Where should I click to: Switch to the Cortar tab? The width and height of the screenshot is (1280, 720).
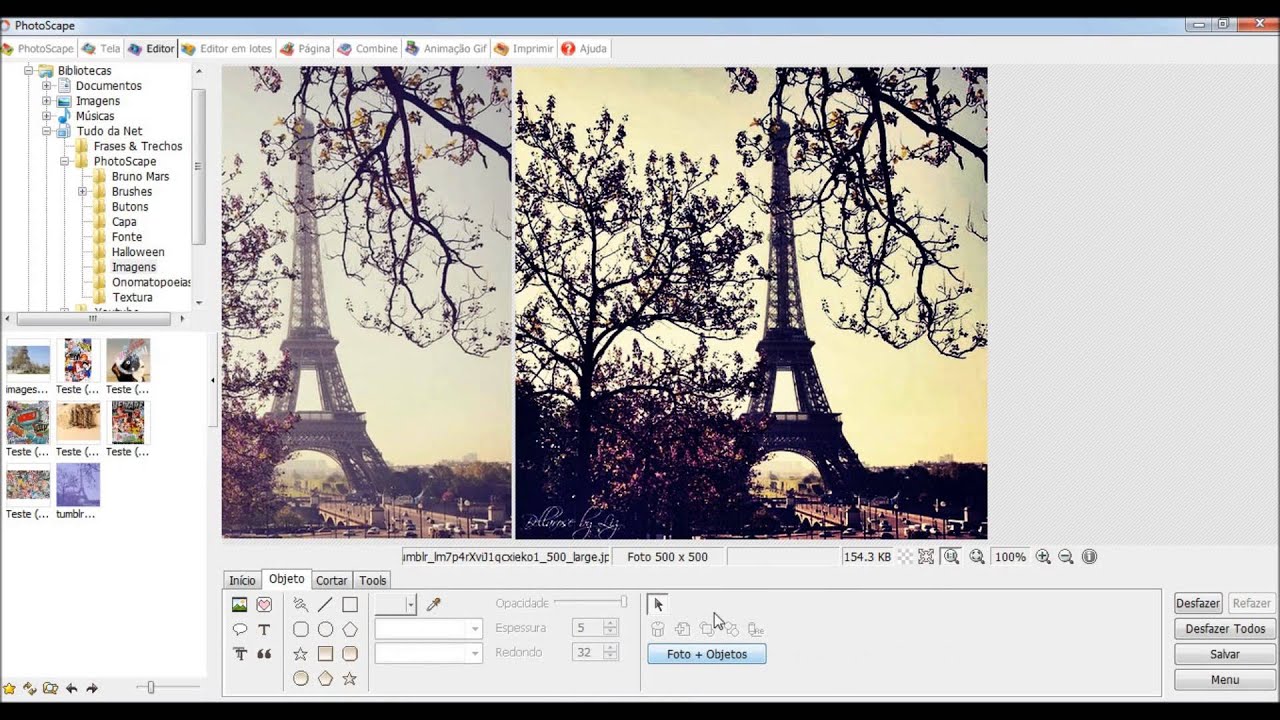coord(332,580)
